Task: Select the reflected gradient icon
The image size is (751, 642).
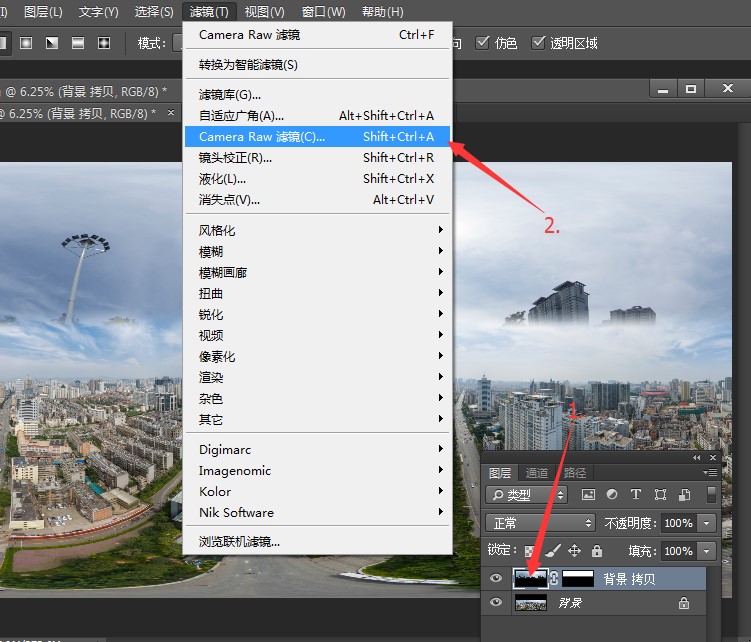Action: click(78, 43)
